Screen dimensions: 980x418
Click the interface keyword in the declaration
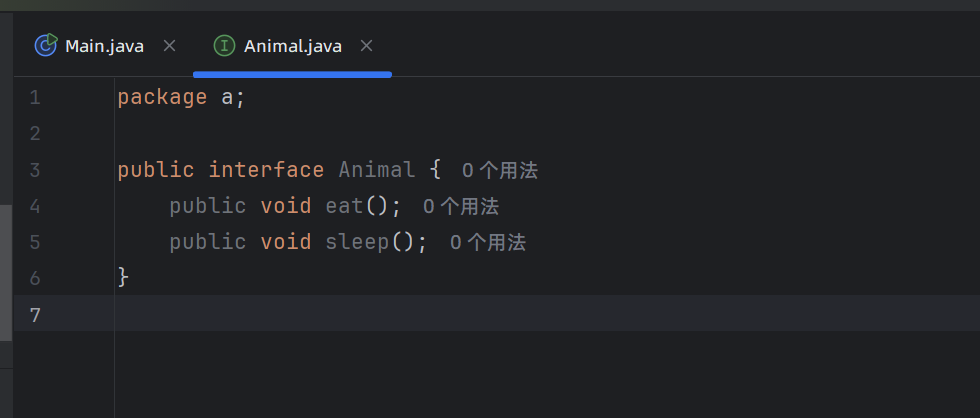[266, 170]
